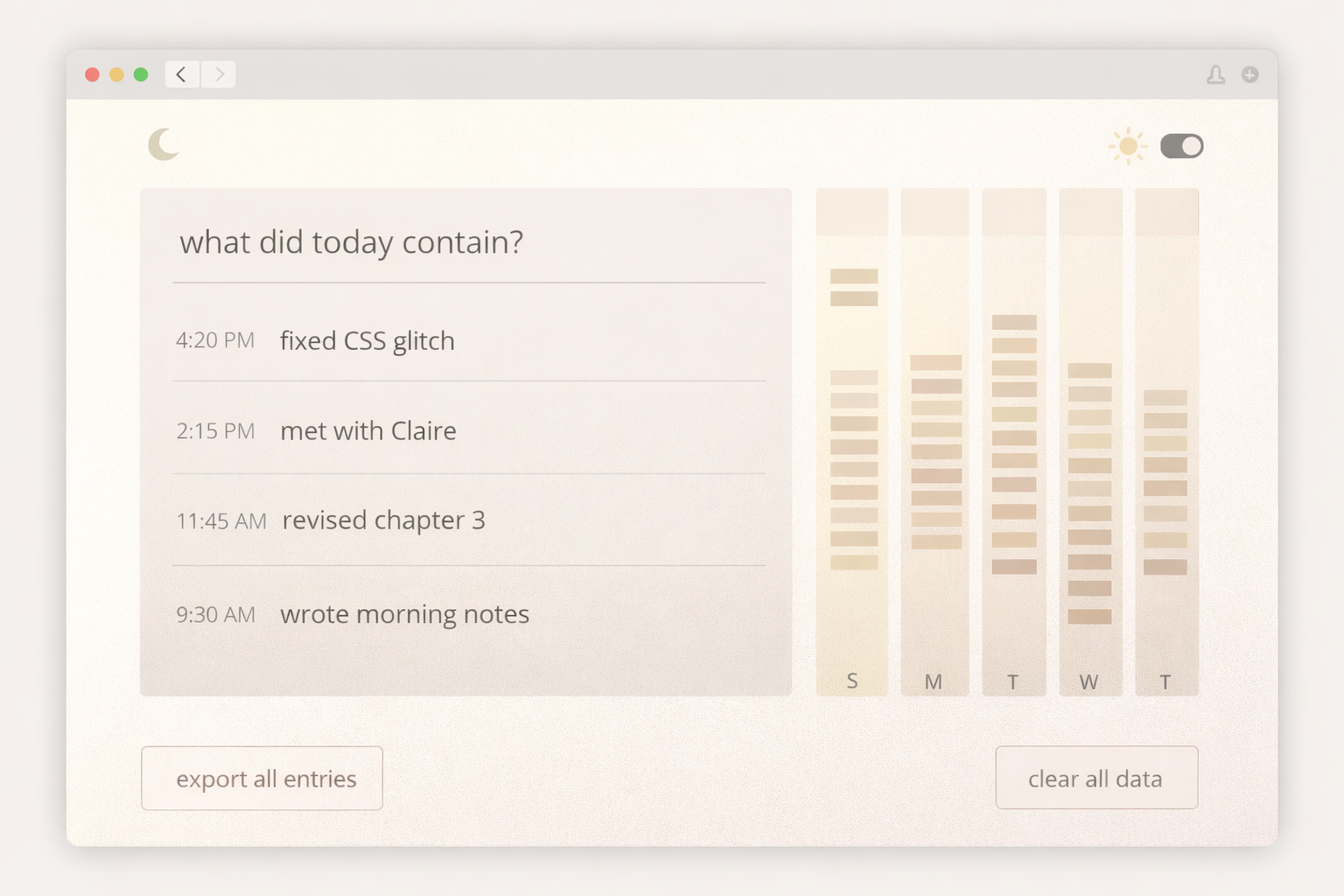
Task: Select the Tuesday column label
Action: pyautogui.click(x=1012, y=682)
